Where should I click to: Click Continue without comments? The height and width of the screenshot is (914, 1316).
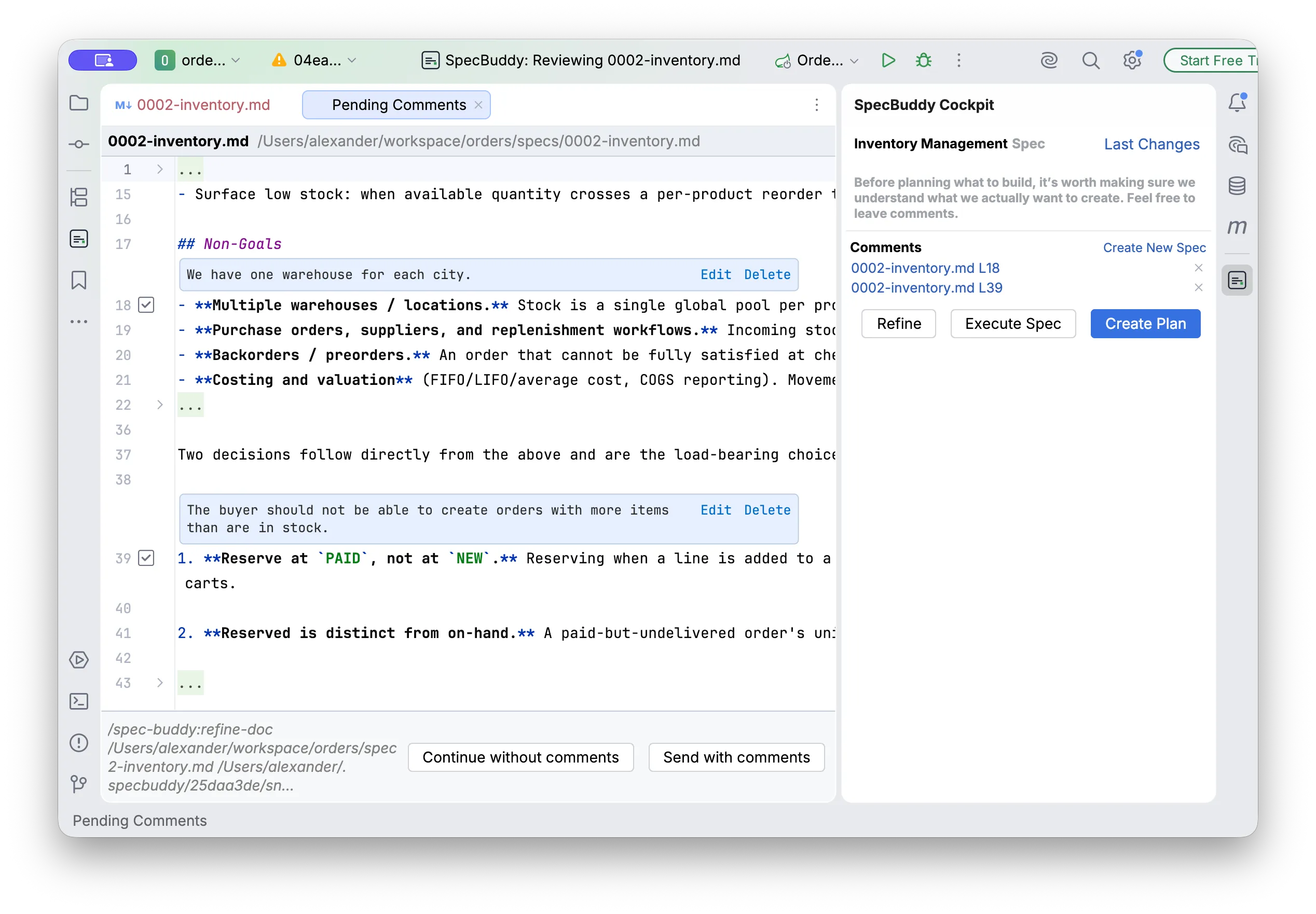(x=520, y=757)
